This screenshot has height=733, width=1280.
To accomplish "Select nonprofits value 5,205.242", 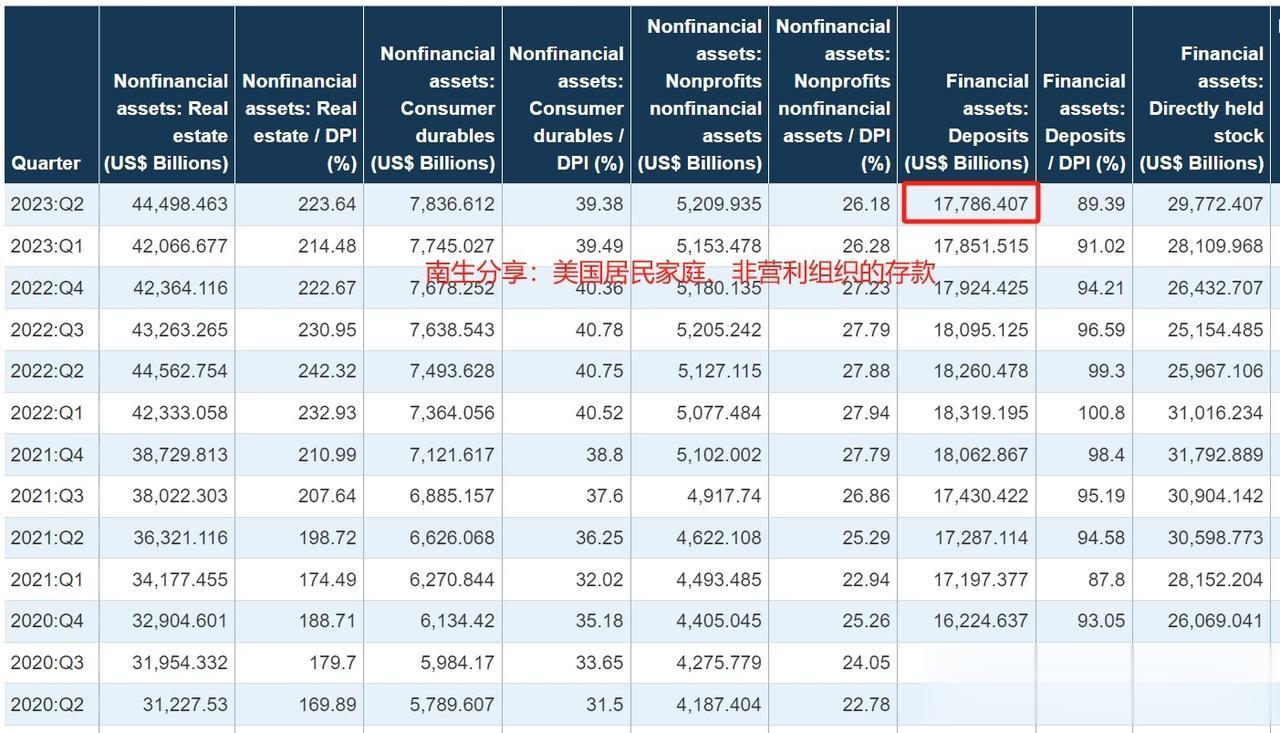I will 719,329.
